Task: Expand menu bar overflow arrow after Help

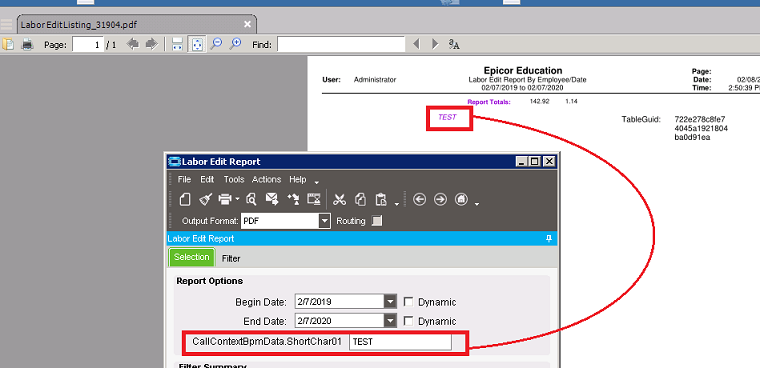Action: click(317, 182)
